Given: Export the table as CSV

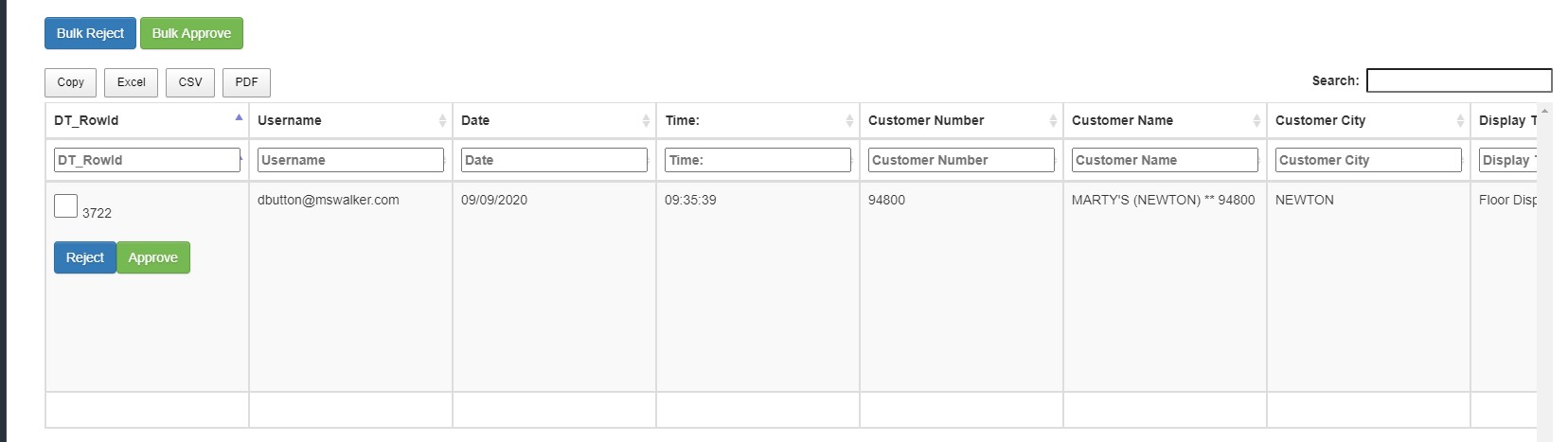Looking at the screenshot, I should tap(190, 82).
